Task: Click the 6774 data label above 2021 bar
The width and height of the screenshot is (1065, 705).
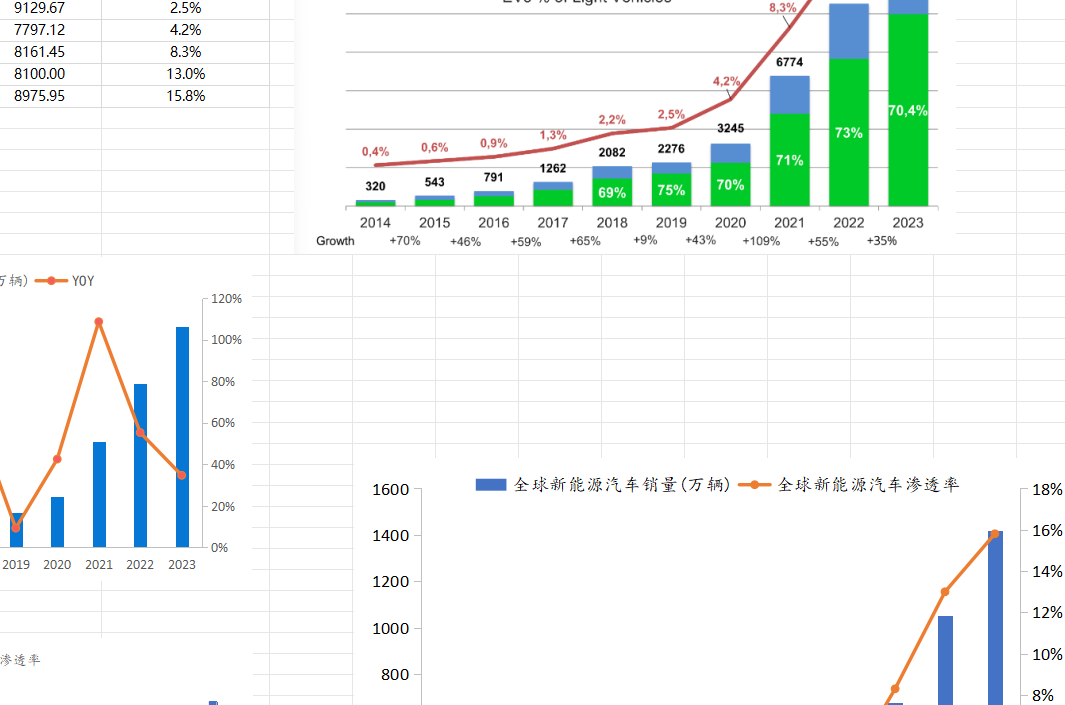Action: 789,62
